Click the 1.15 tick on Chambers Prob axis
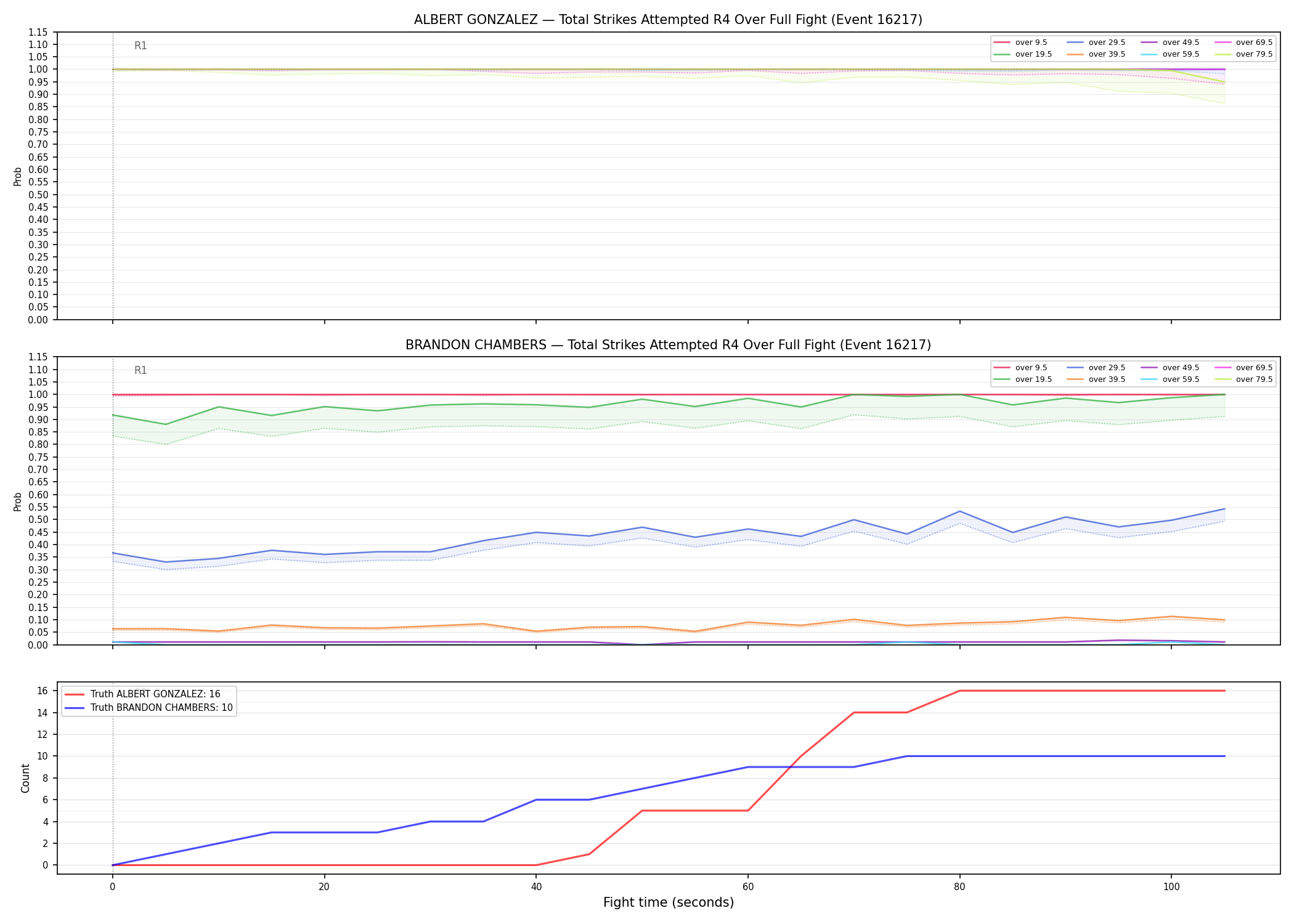 [x=38, y=357]
